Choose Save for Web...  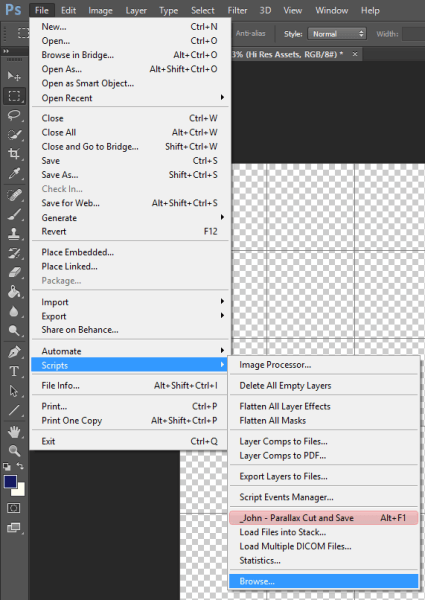click(x=130, y=203)
